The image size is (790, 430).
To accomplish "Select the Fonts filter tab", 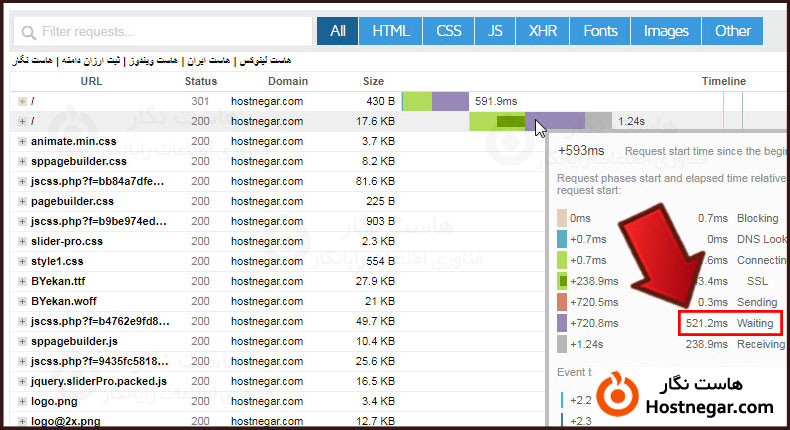I will click(x=600, y=31).
